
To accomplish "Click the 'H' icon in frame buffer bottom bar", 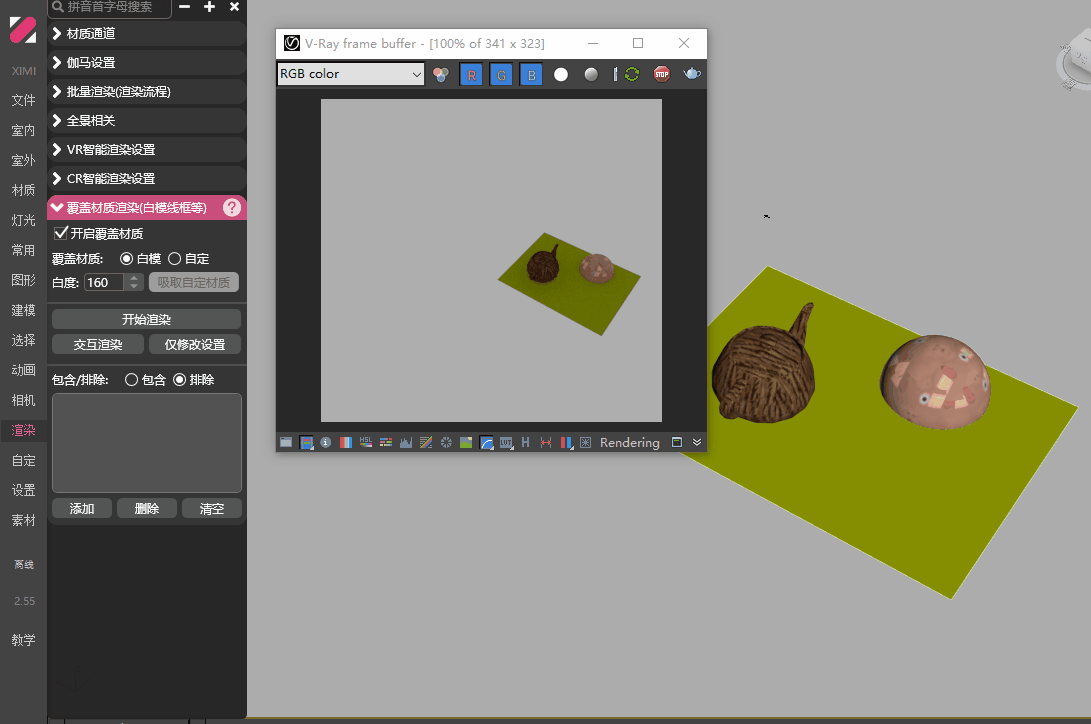I will click(x=525, y=442).
